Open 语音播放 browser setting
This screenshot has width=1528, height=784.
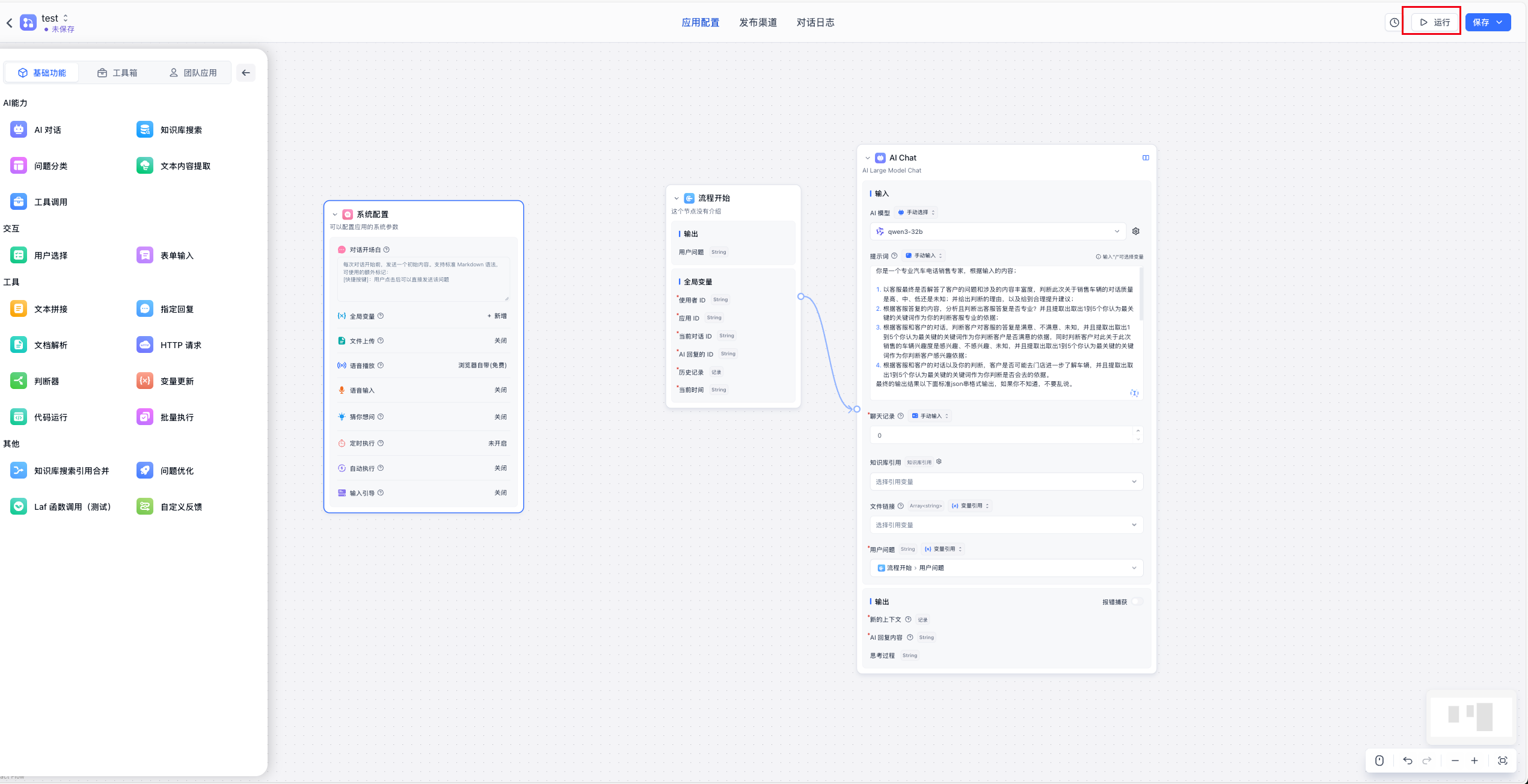pos(482,366)
